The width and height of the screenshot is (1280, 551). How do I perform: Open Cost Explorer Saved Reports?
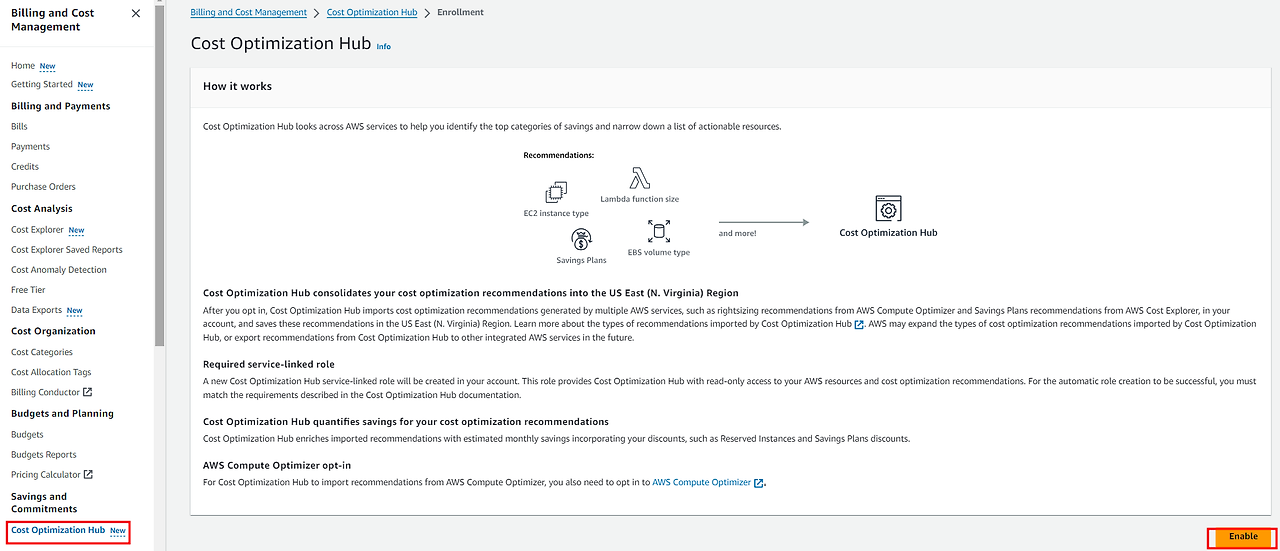click(67, 250)
